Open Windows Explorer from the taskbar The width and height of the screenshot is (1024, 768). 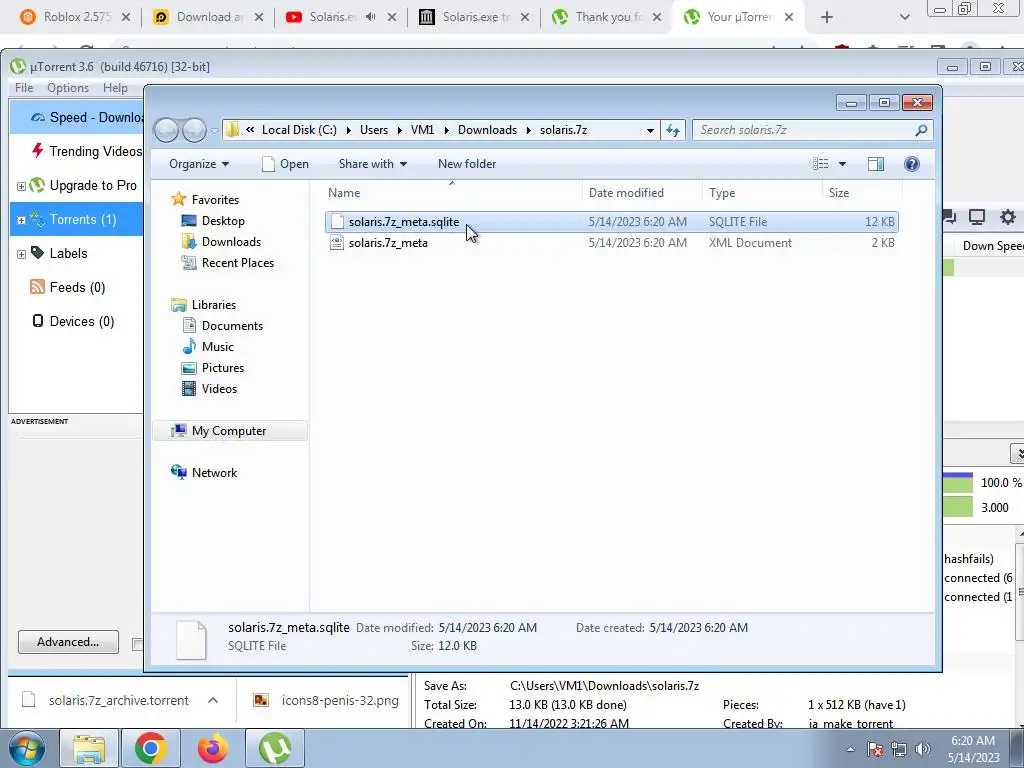coord(89,748)
